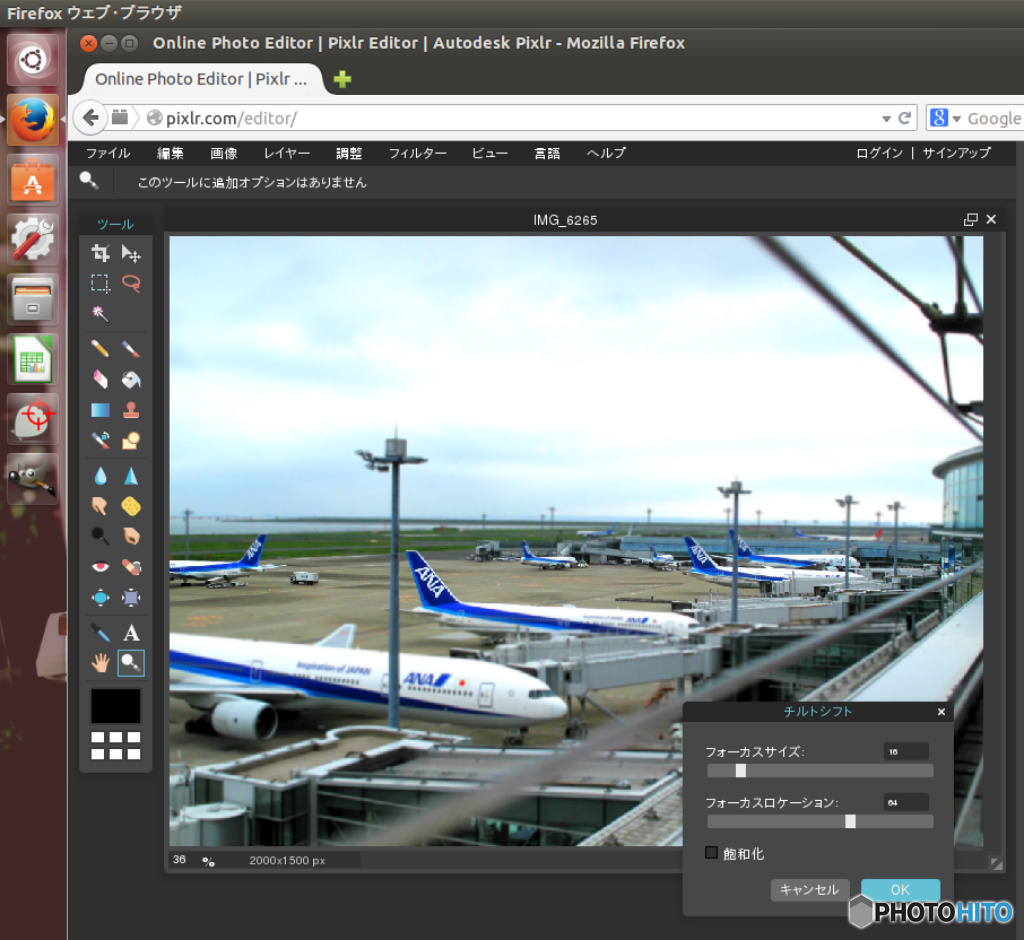Open the 画像 menu
1024x940 pixels.
(x=224, y=153)
